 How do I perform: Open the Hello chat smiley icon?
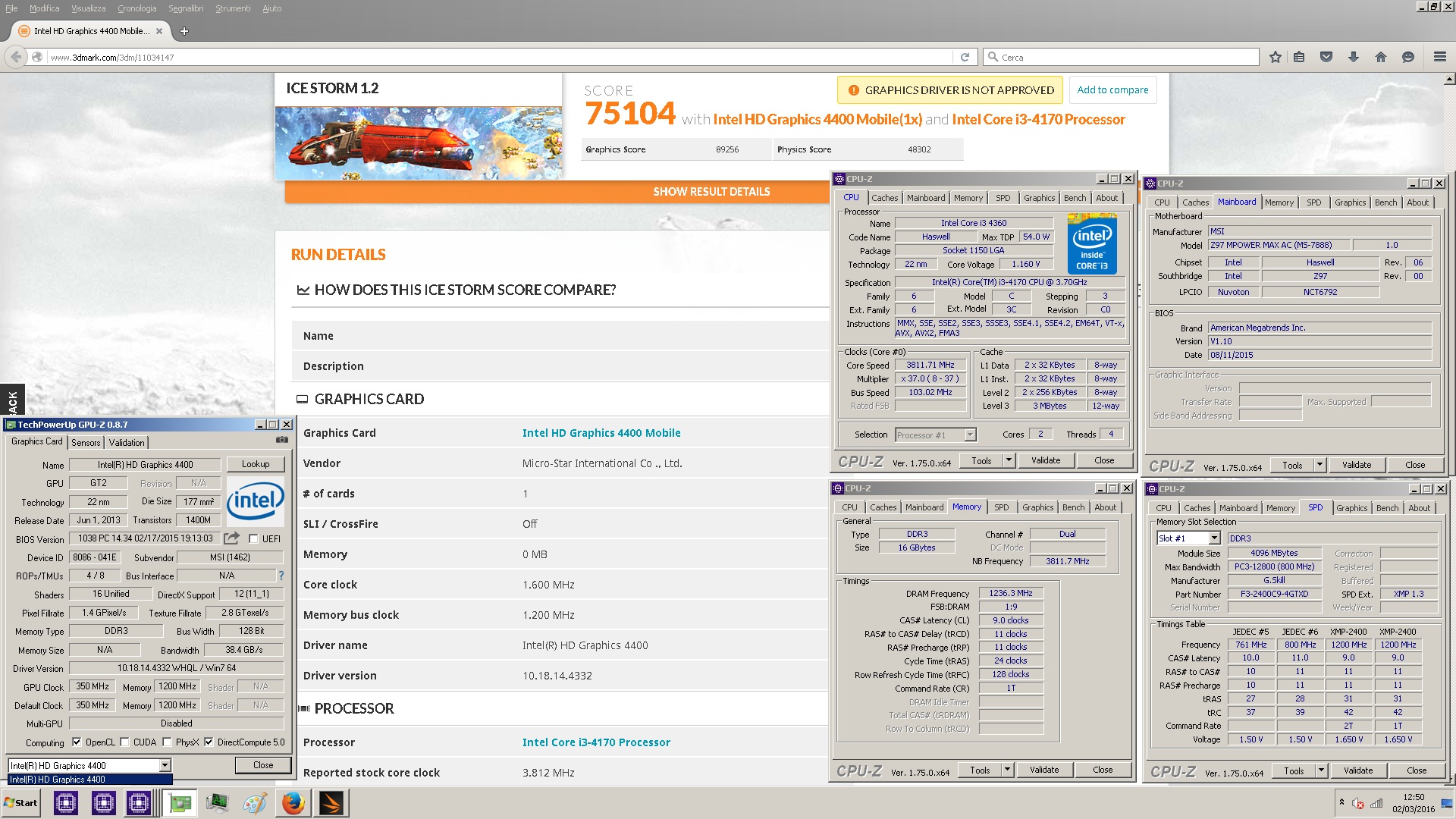click(1408, 57)
